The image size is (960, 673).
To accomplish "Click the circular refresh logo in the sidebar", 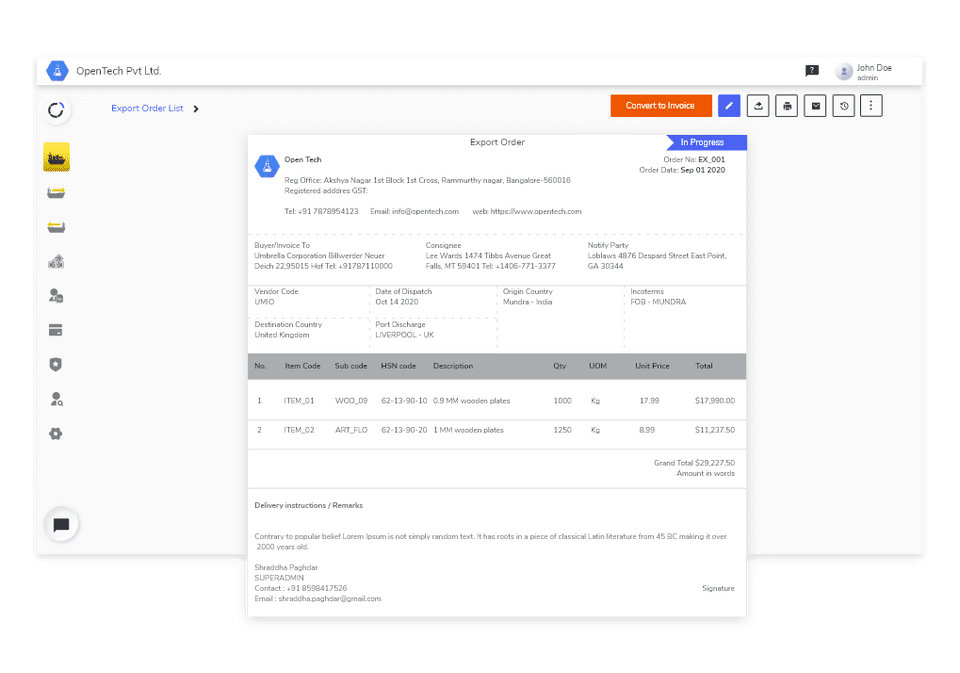I will pos(56,110).
